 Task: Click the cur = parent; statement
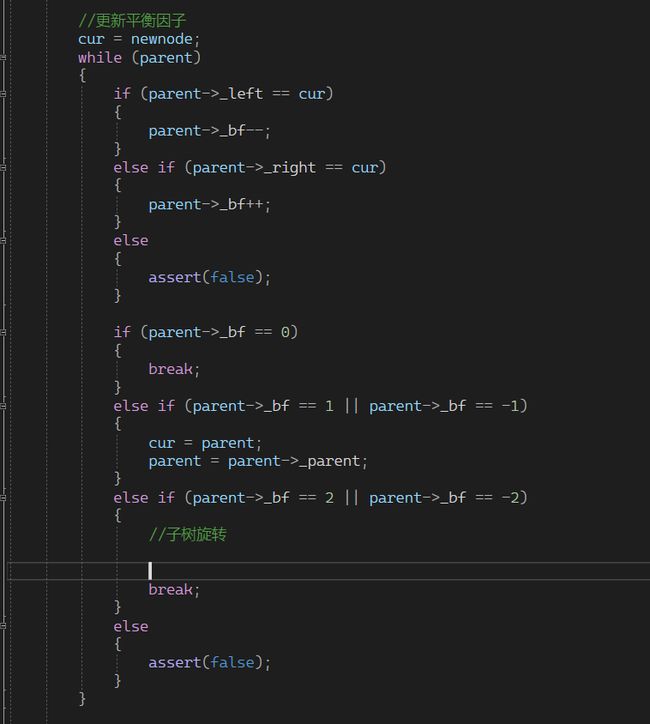(x=205, y=443)
